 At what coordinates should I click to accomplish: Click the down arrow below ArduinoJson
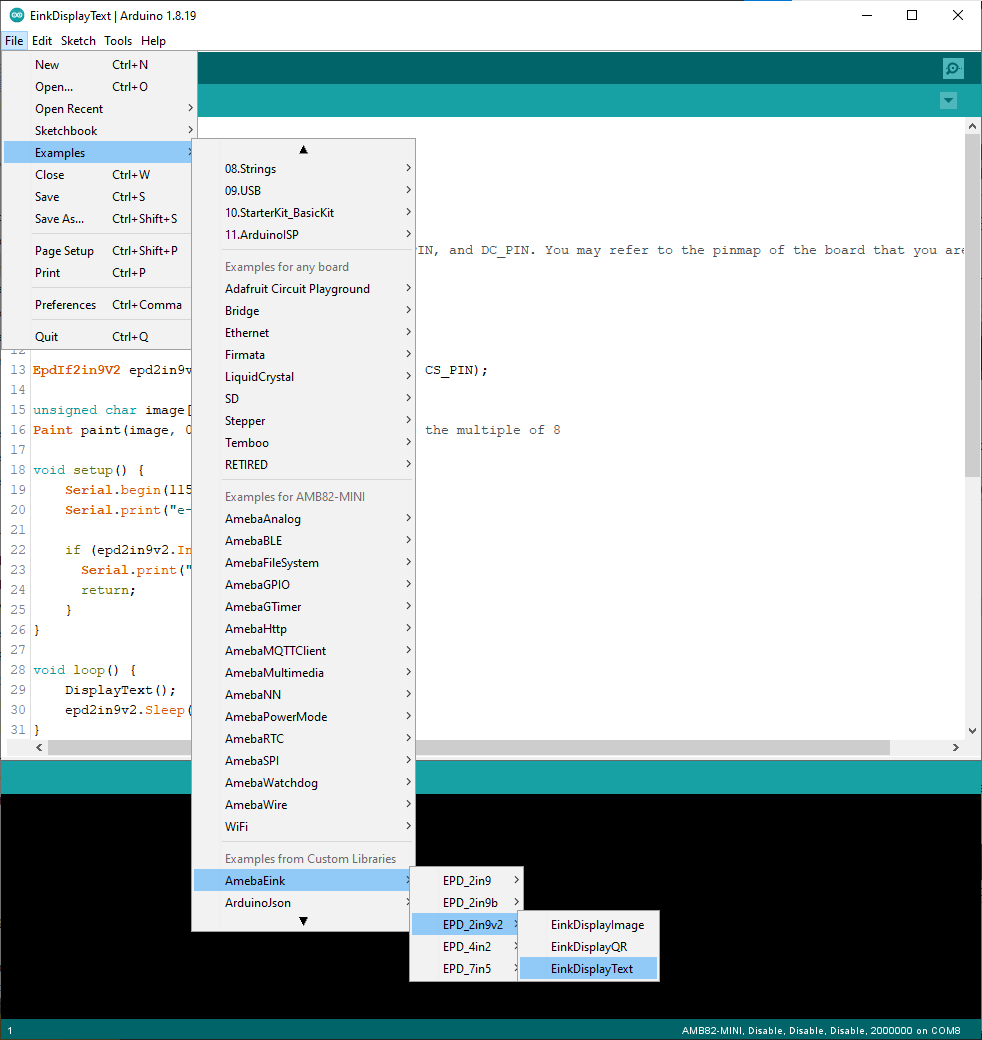pos(303,921)
